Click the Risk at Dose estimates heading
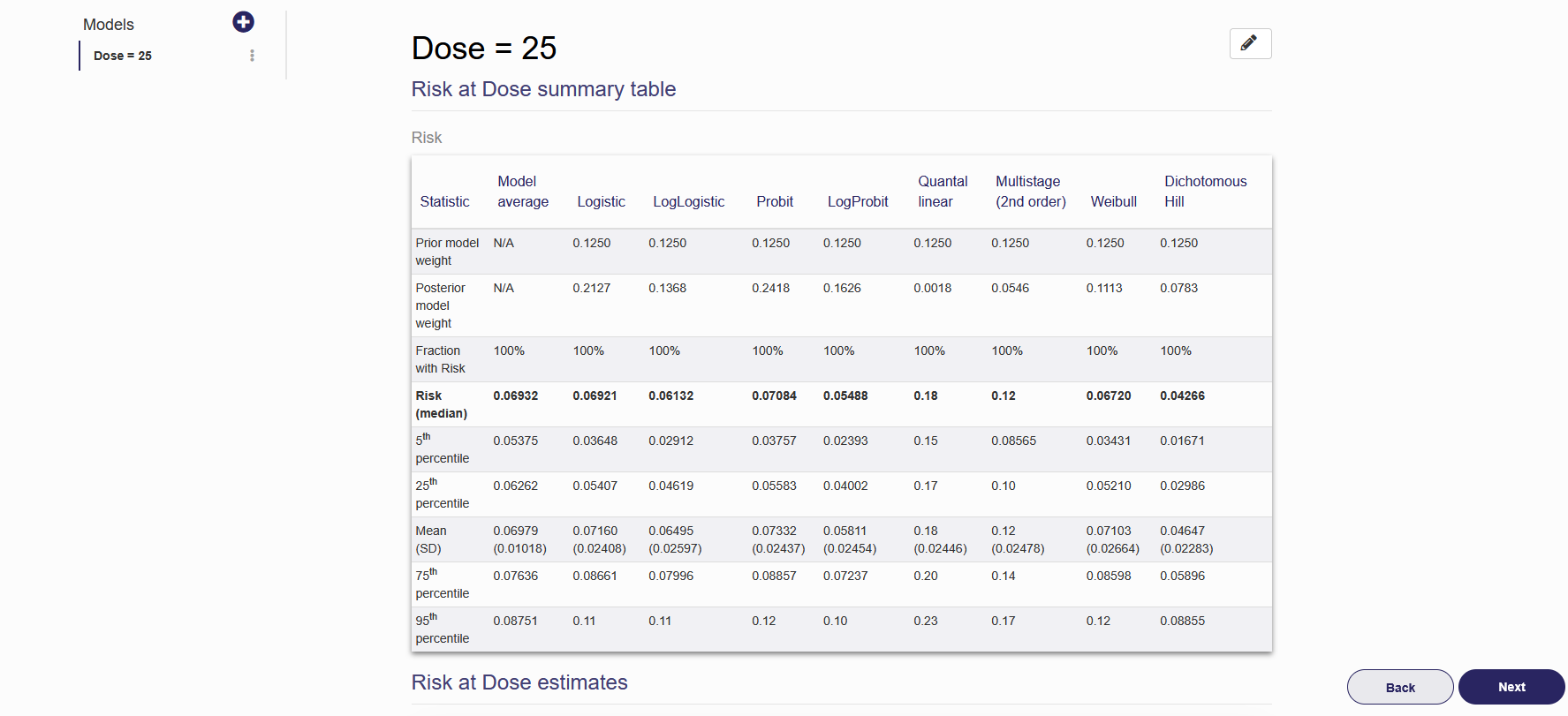 coord(519,682)
